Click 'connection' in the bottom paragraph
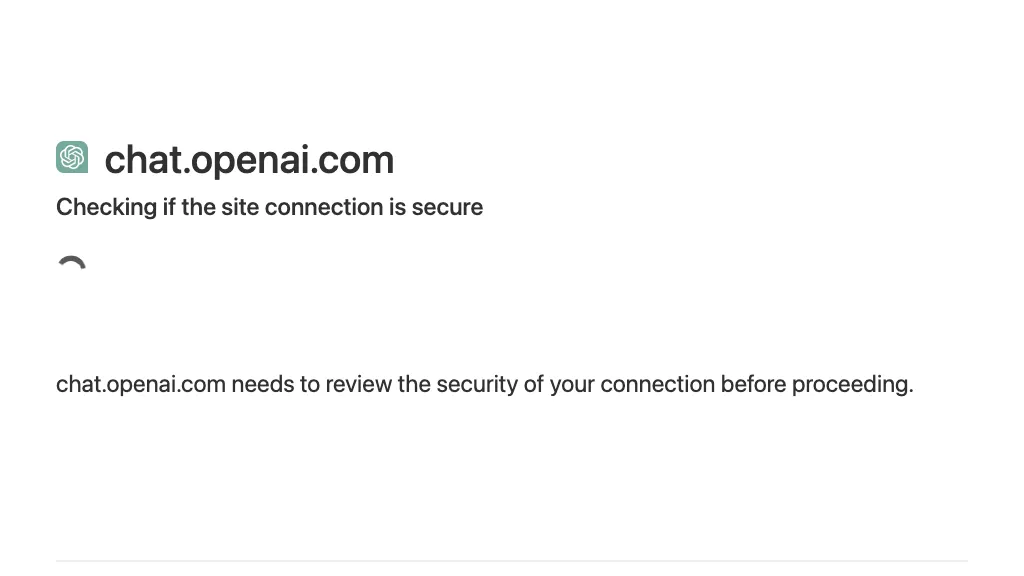The image size is (1024, 576). 658,384
